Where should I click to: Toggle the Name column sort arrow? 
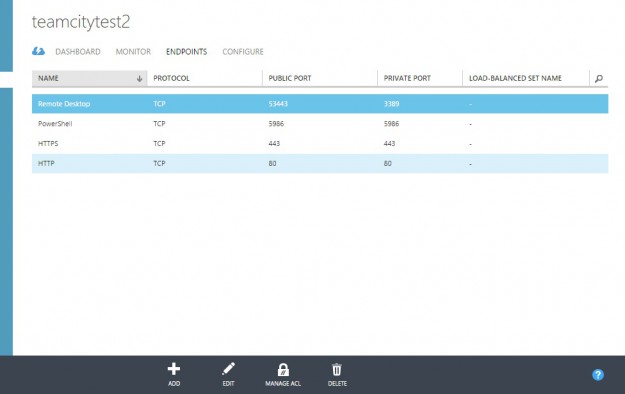[140, 79]
